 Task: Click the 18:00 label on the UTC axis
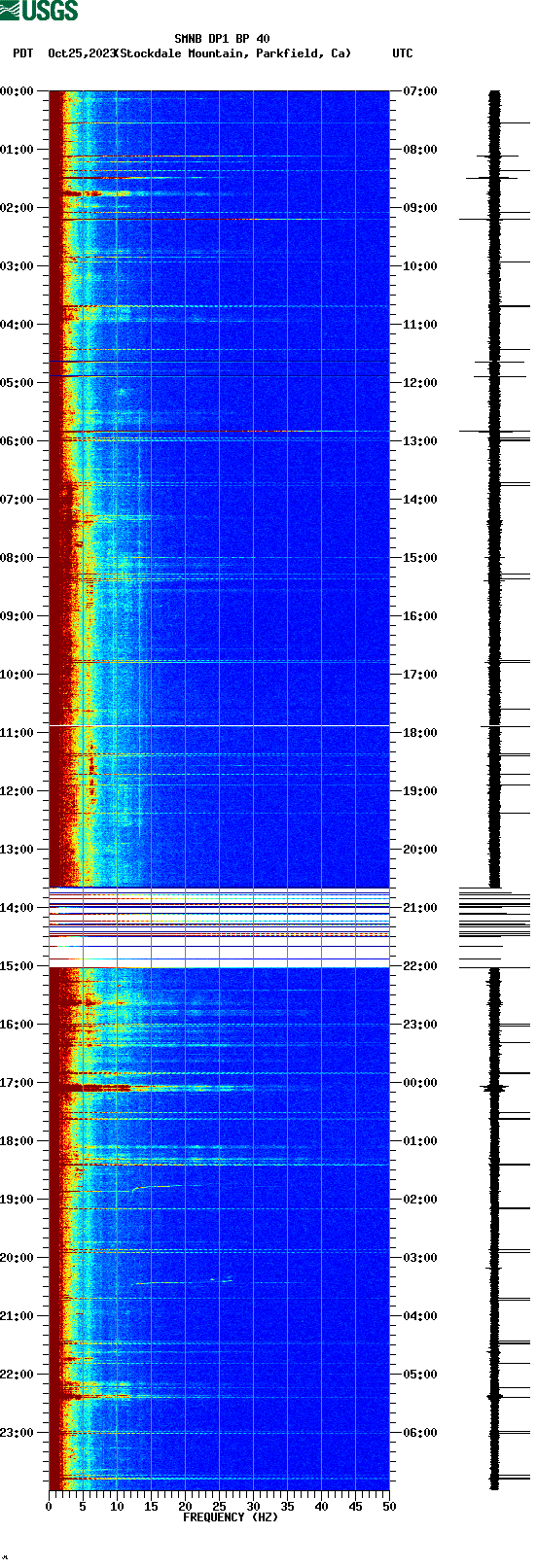click(x=420, y=733)
